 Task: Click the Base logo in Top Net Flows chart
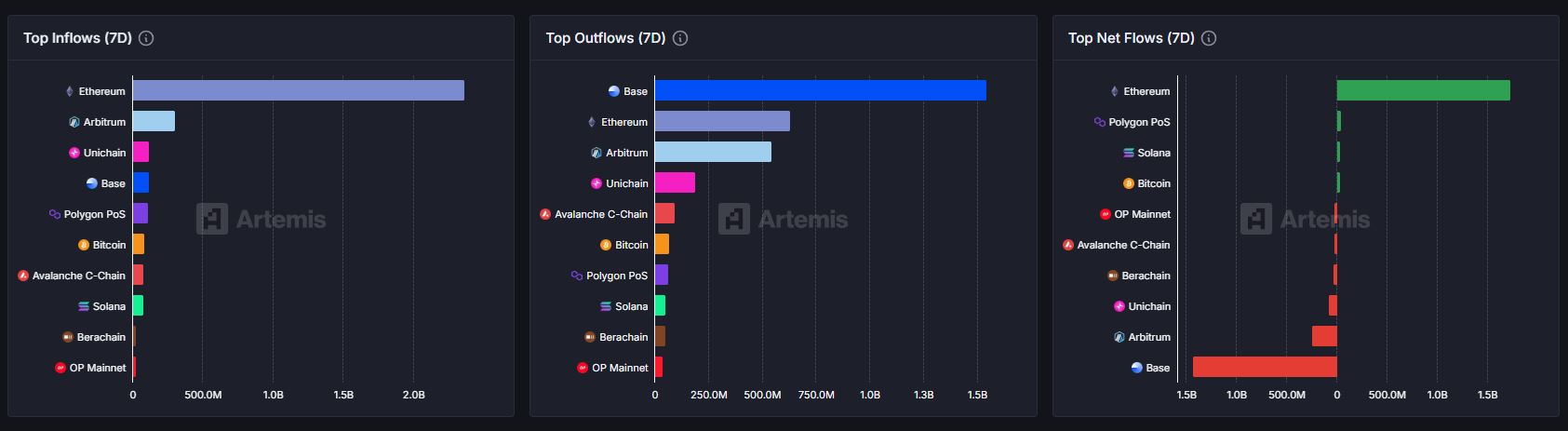coord(1136,368)
